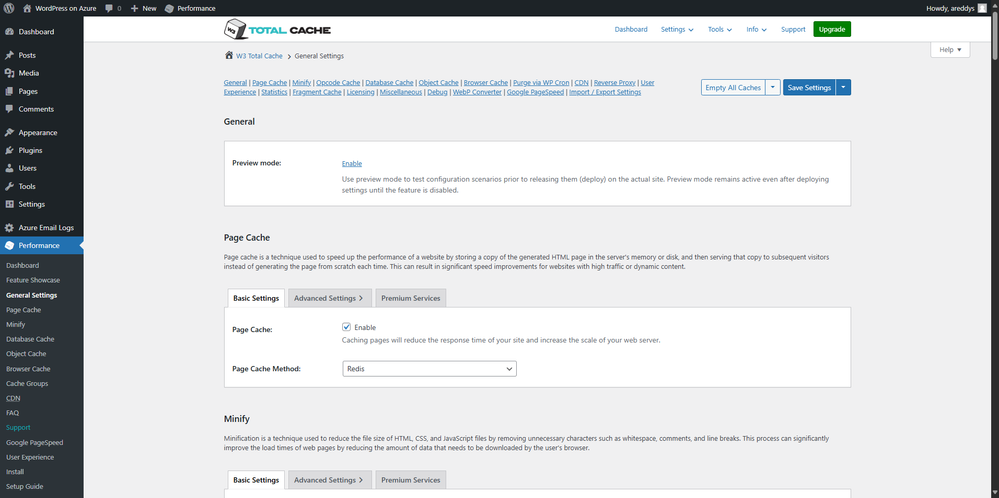This screenshot has width=999, height=498.
Task: Expand the Info menu in header
Action: (756, 29)
